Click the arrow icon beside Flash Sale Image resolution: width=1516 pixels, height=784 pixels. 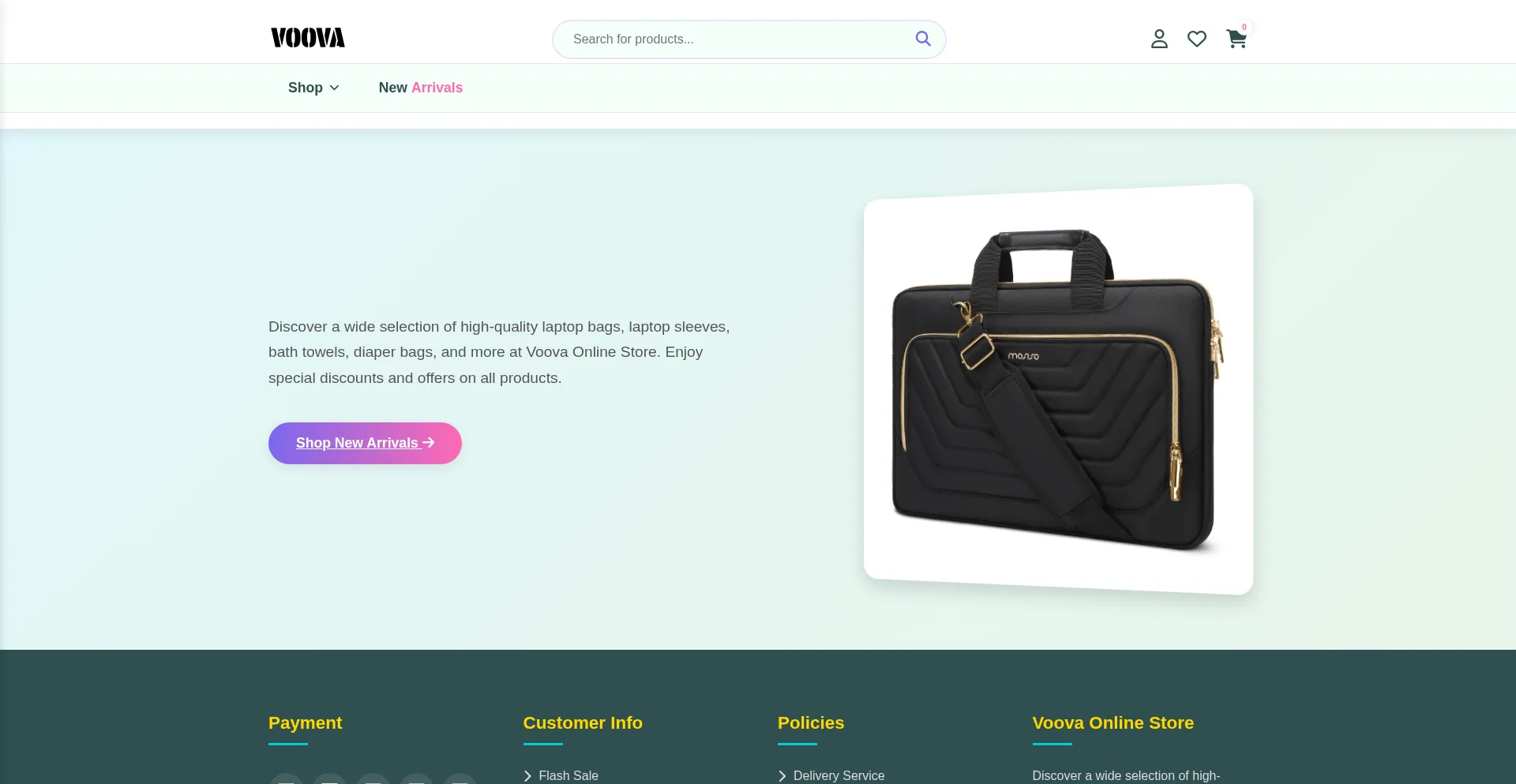coord(527,776)
